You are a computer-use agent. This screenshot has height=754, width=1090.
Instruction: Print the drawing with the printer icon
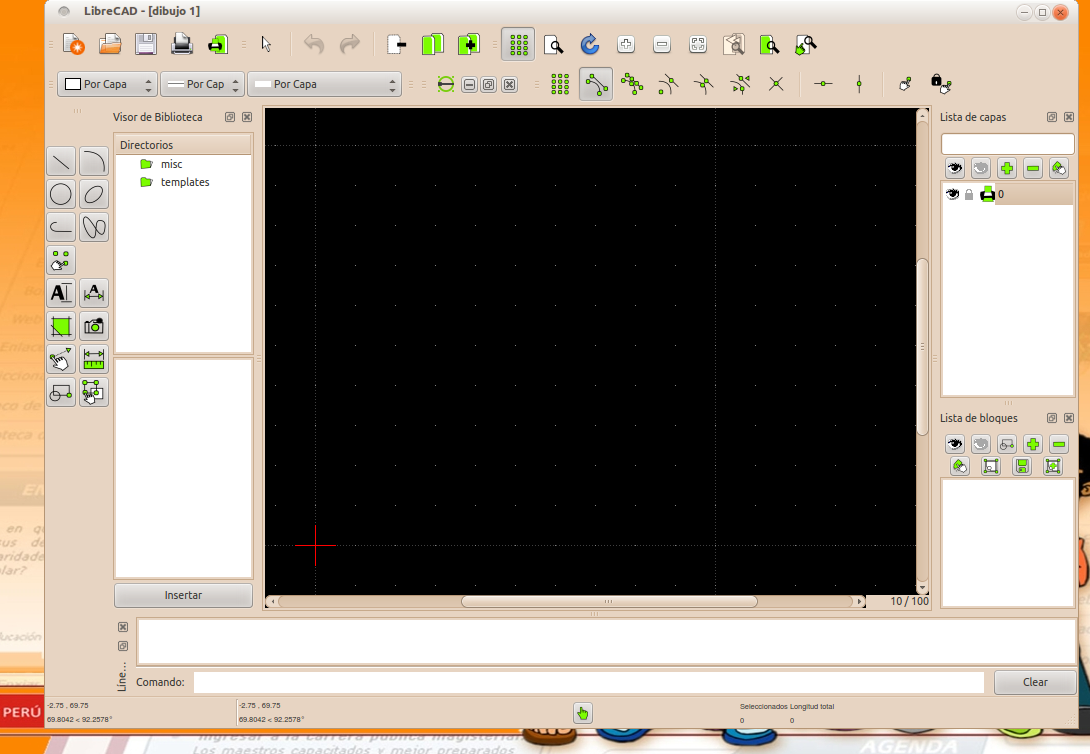click(x=182, y=44)
